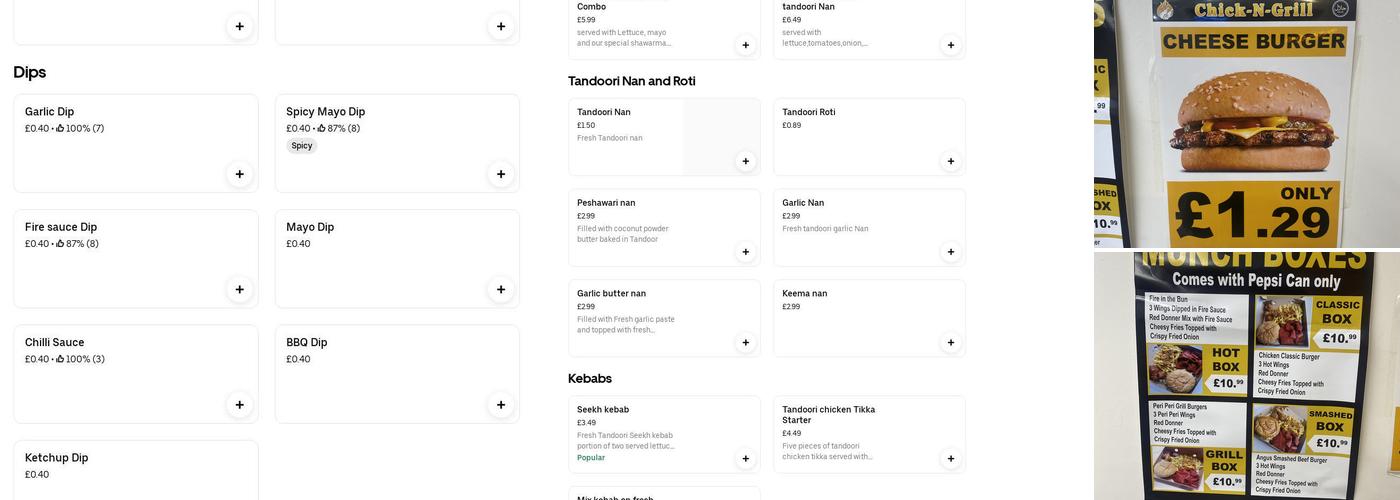Add Peshawari nan using plus icon

745,252
